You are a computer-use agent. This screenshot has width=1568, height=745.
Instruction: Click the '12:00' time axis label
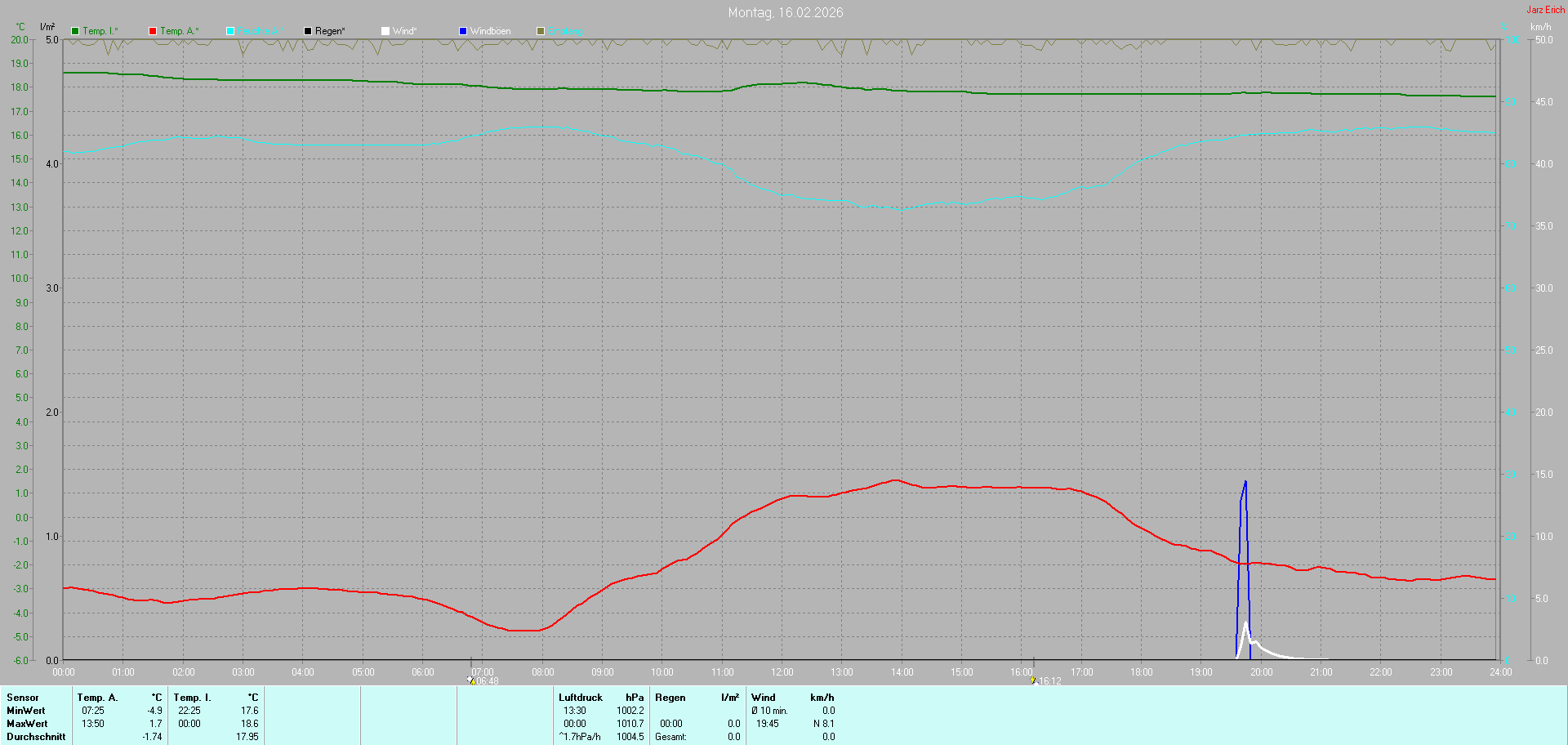tap(782, 672)
